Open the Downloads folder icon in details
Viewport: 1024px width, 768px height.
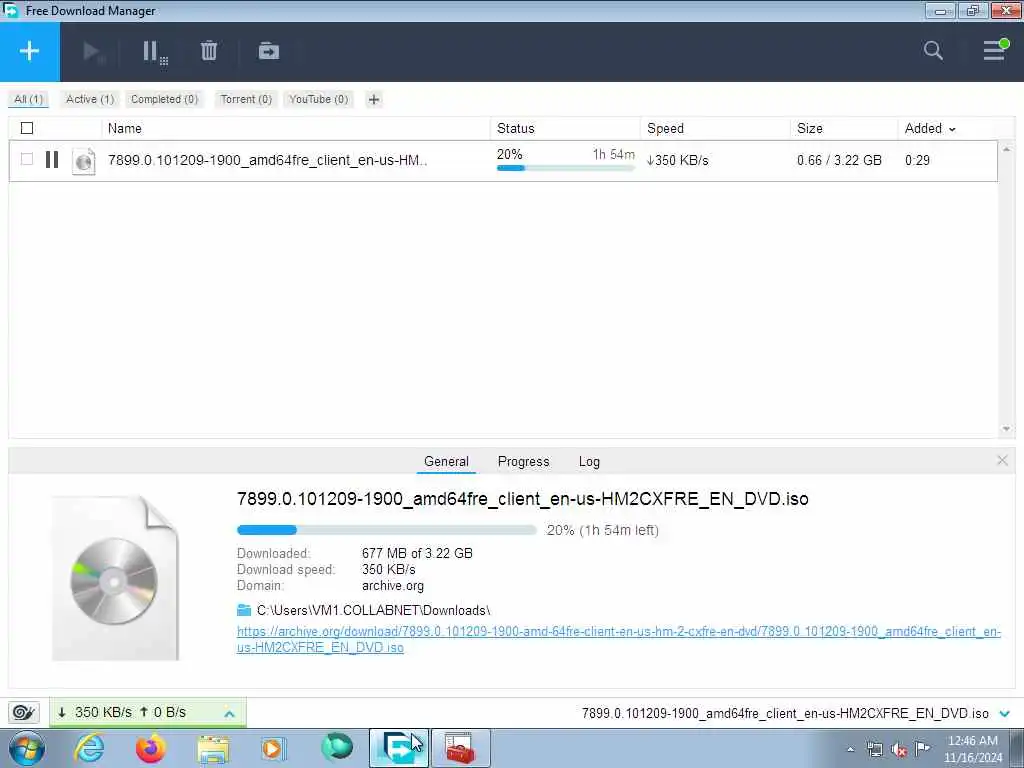click(244, 610)
